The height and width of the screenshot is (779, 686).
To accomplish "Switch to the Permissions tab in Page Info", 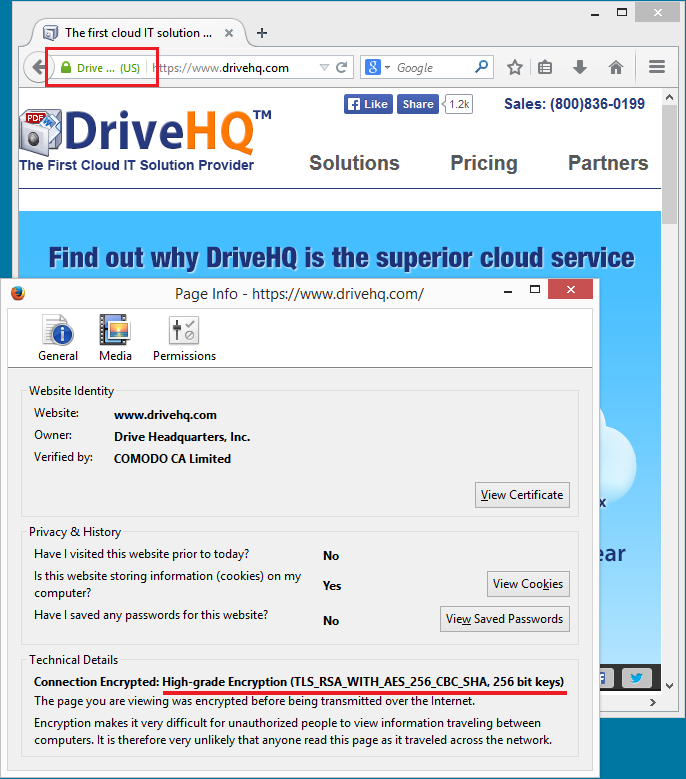I will click(184, 338).
